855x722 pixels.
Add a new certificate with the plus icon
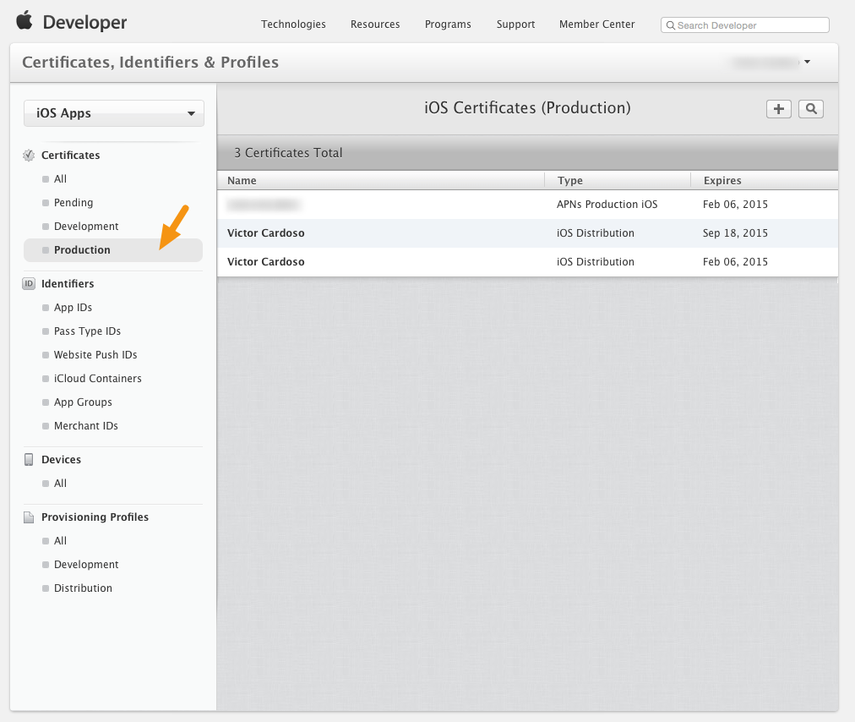pos(778,108)
